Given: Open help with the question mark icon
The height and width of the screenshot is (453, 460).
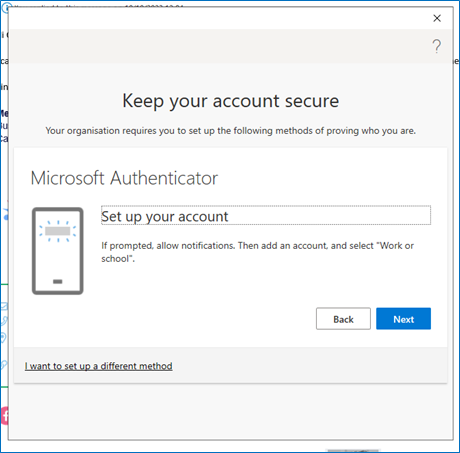Looking at the screenshot, I should 437,46.
